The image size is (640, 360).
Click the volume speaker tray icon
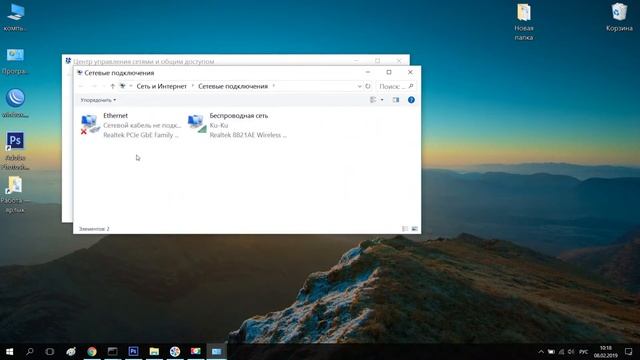point(571,351)
